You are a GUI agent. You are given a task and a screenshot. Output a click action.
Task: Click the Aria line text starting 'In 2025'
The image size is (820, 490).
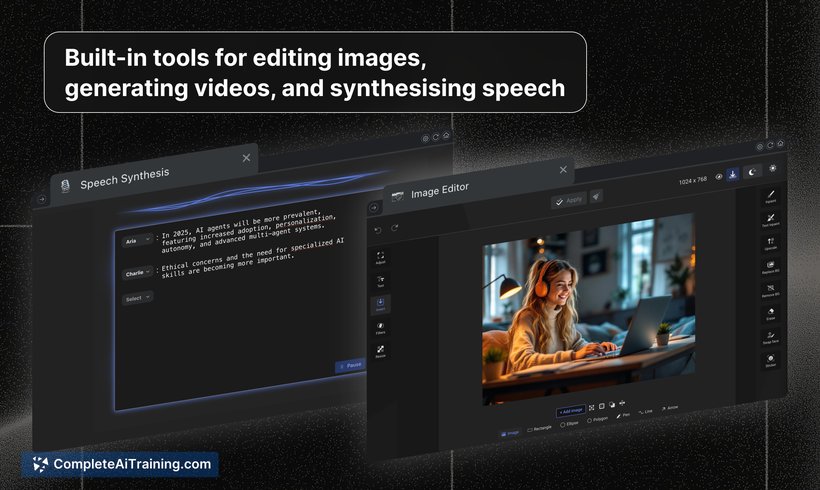[x=247, y=231]
